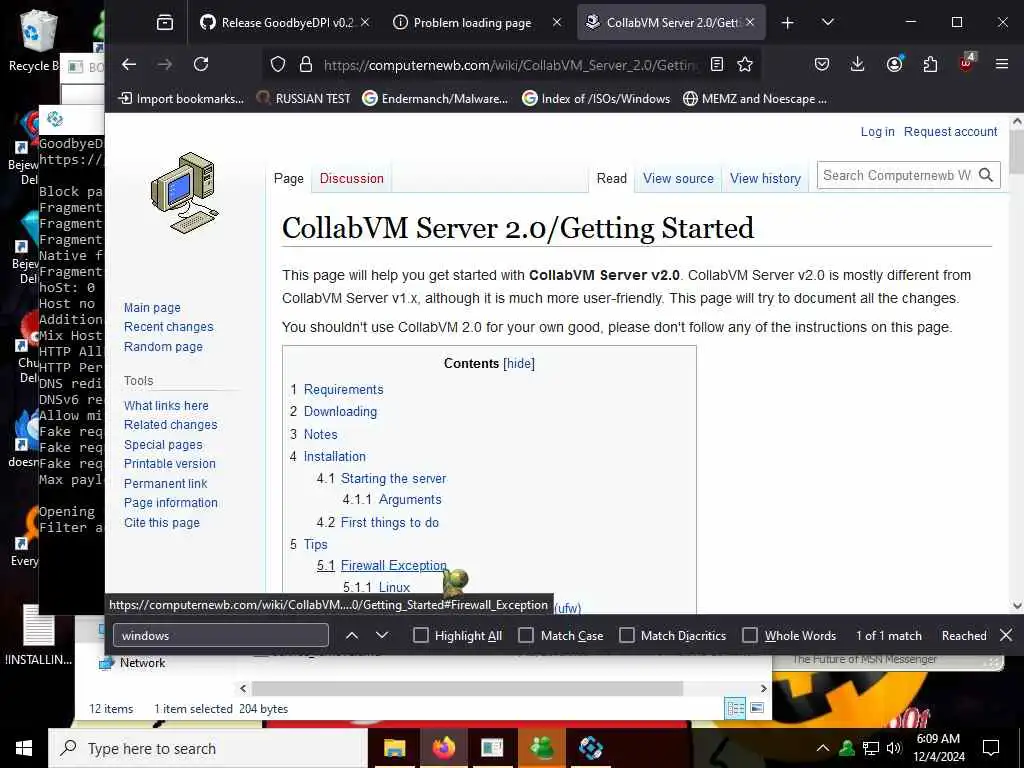
Task: List all tabs dropdown arrow
Action: (x=827, y=23)
